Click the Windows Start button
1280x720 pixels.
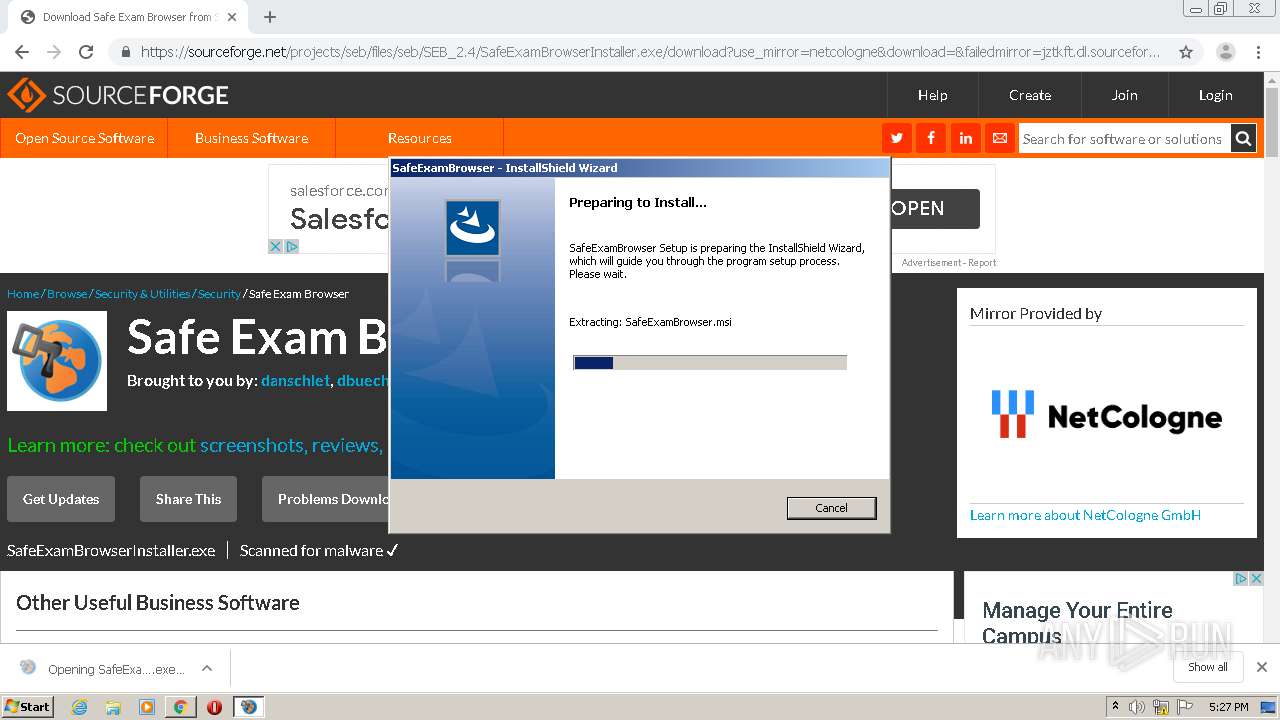point(28,706)
